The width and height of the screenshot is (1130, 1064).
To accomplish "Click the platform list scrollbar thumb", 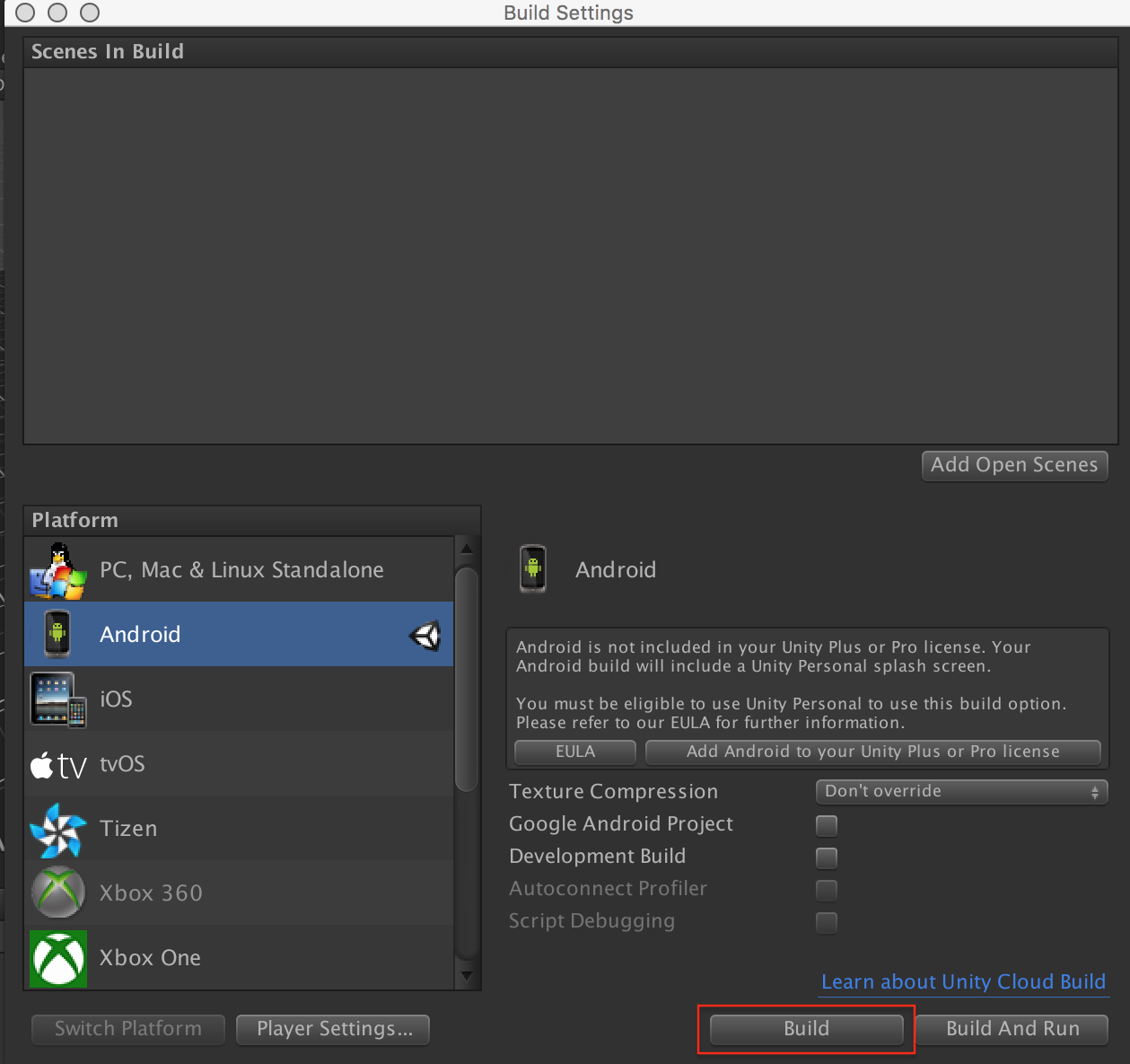I will pos(466,679).
